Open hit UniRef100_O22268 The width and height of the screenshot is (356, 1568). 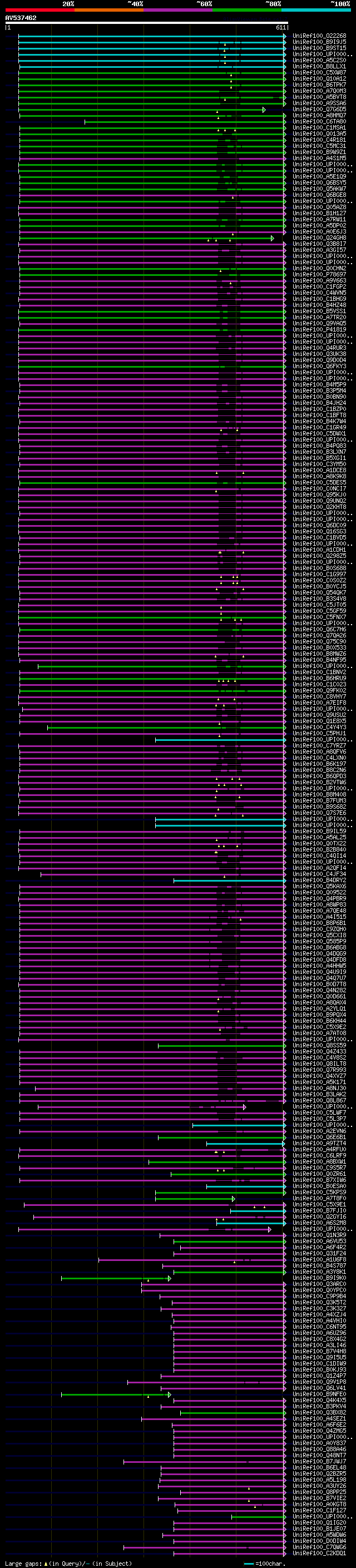319,36
